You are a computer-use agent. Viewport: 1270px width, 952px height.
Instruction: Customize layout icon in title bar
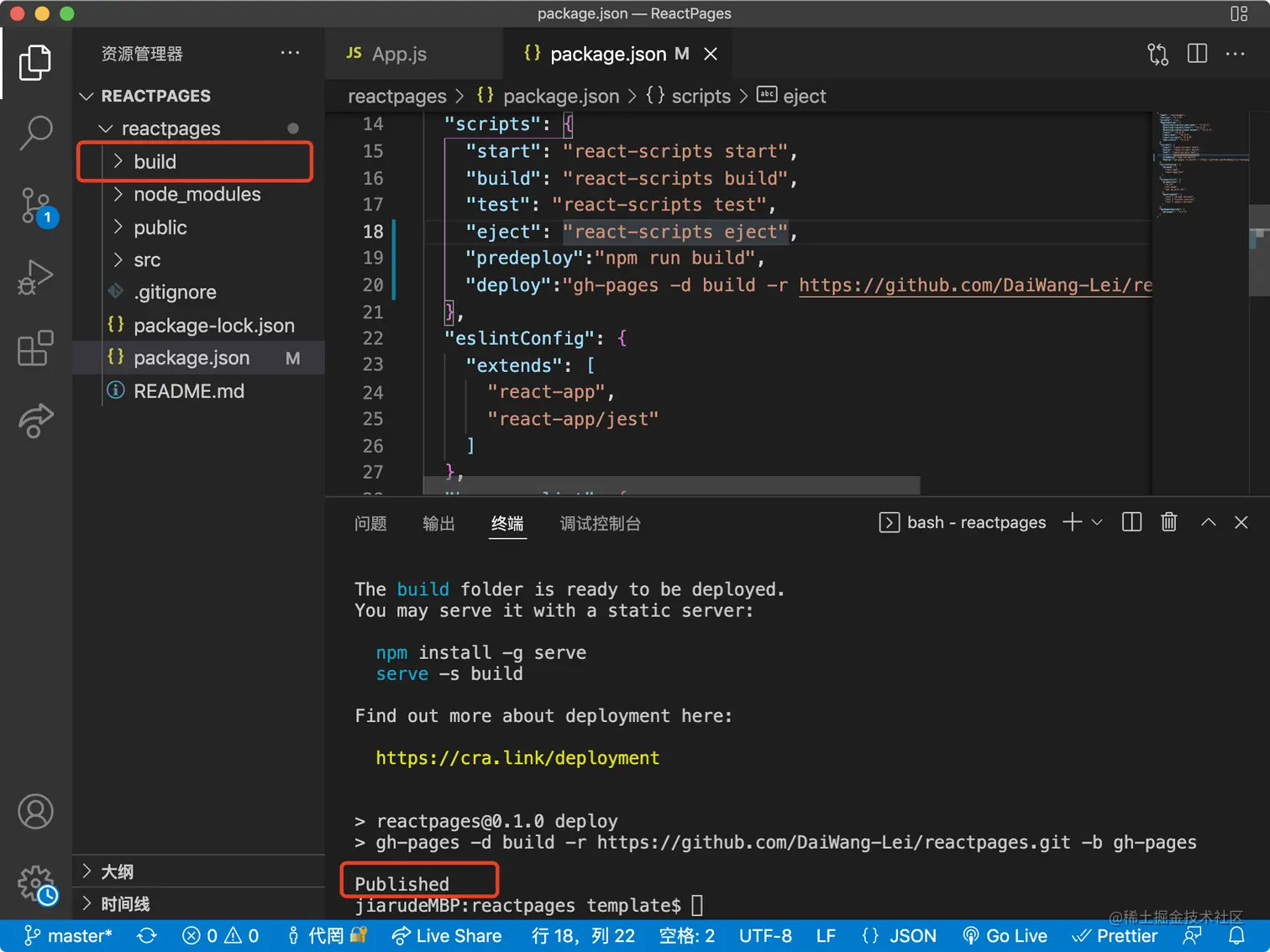[1239, 13]
